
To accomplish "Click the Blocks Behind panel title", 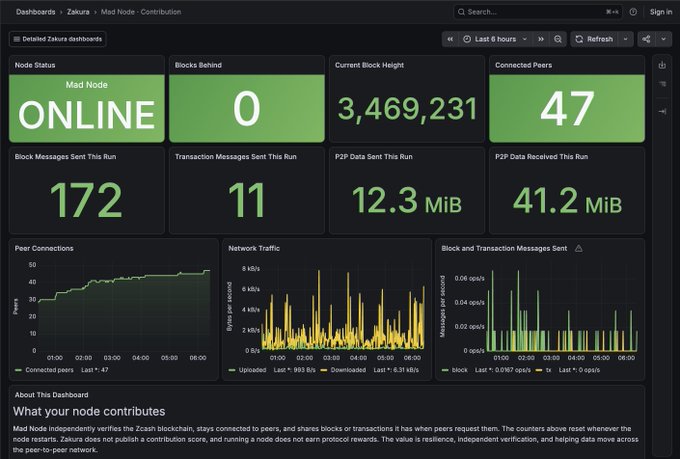I will click(198, 65).
